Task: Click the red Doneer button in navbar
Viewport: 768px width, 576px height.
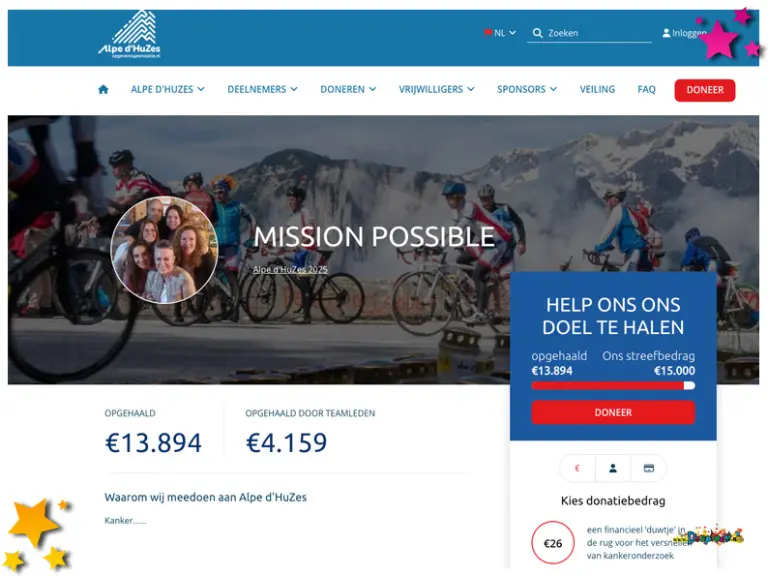Action: [705, 90]
